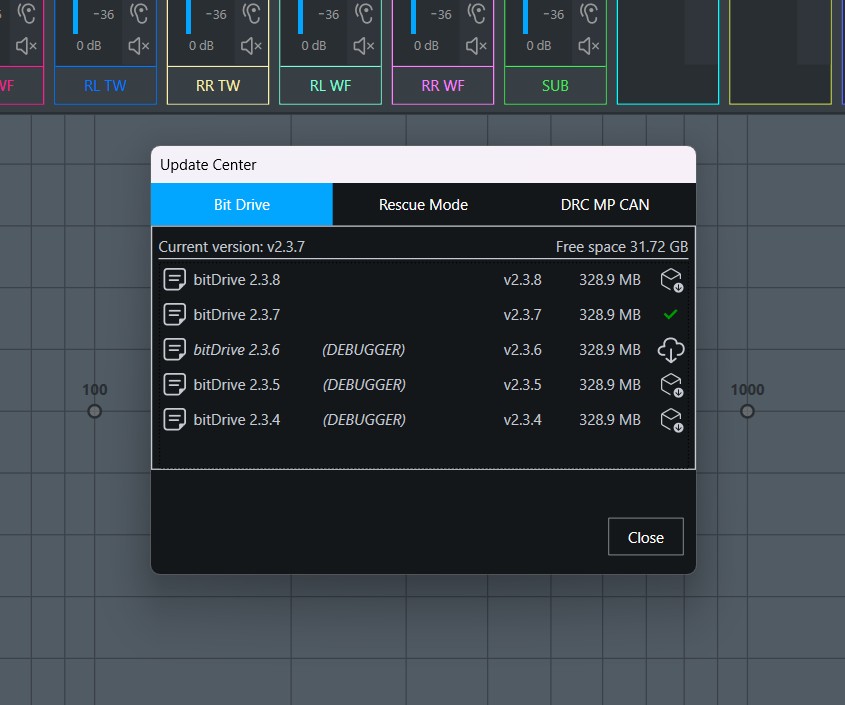Toggle mute on the SUB channel

[x=589, y=46]
